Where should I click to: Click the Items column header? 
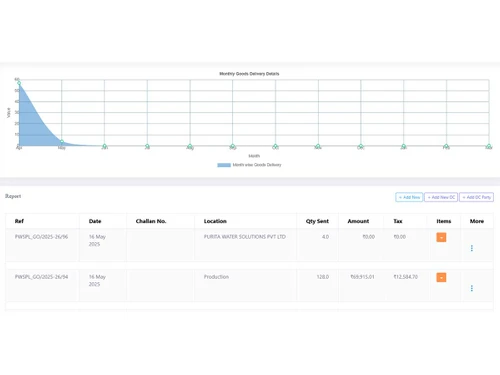tap(444, 221)
